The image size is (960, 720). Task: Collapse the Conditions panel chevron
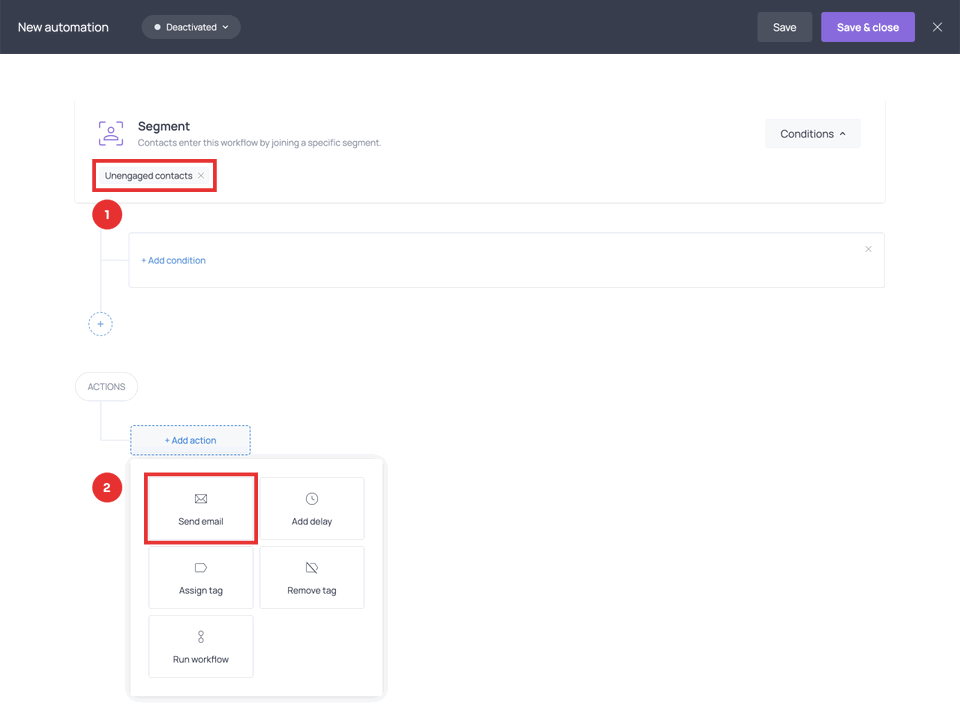pyautogui.click(x=843, y=133)
